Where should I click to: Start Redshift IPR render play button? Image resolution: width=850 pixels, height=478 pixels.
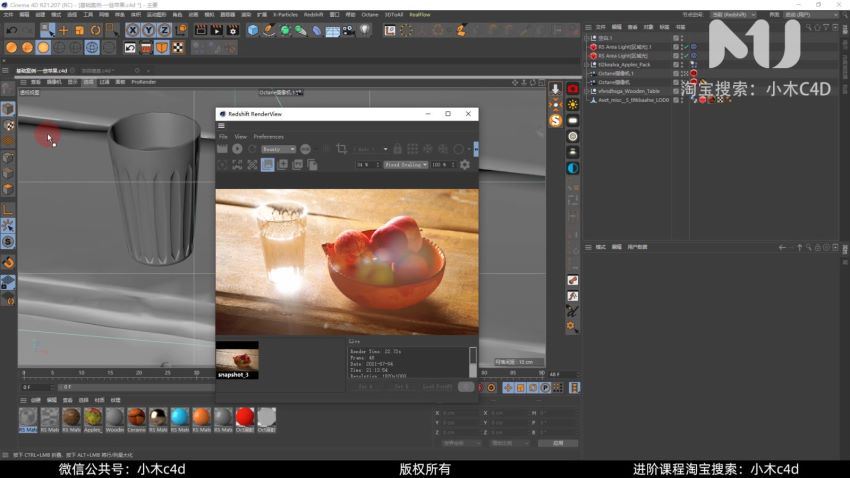(237, 149)
